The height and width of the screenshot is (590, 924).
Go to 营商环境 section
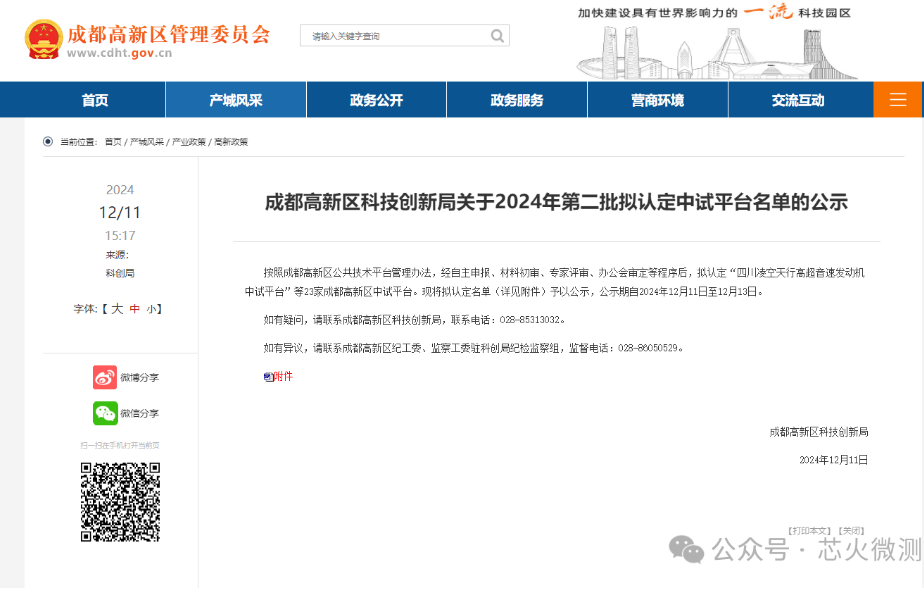657,100
